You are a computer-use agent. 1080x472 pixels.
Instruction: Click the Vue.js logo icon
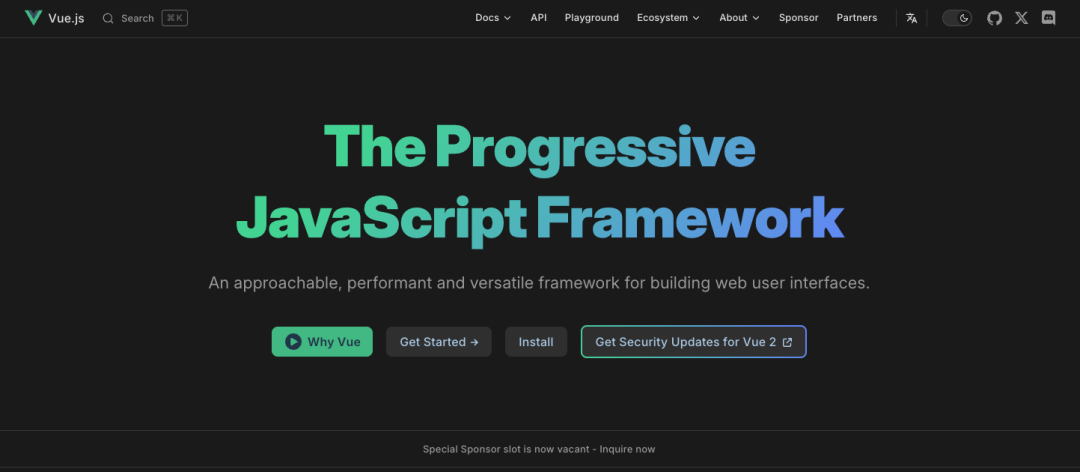pos(33,18)
